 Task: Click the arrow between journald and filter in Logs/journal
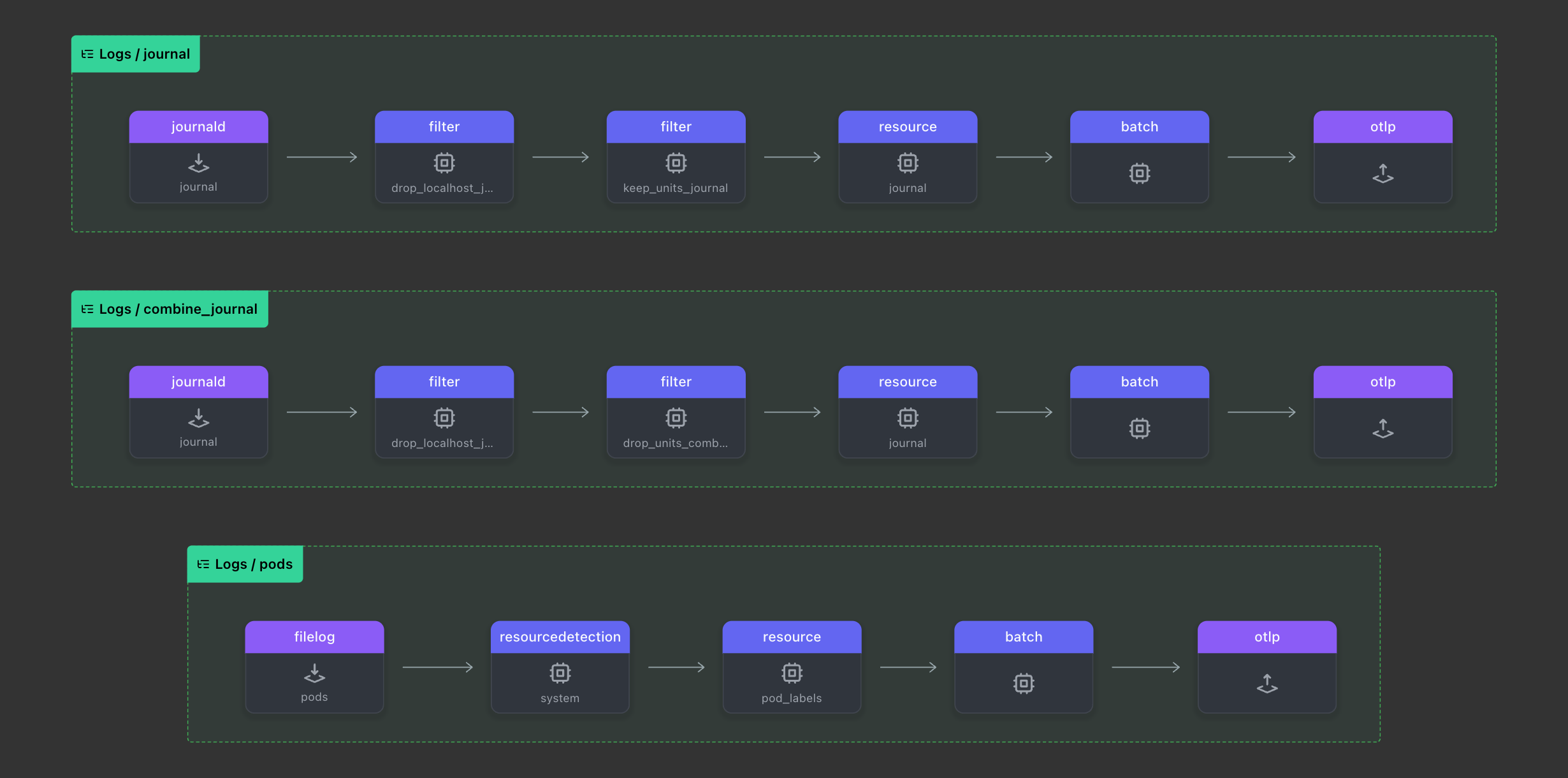pos(322,157)
